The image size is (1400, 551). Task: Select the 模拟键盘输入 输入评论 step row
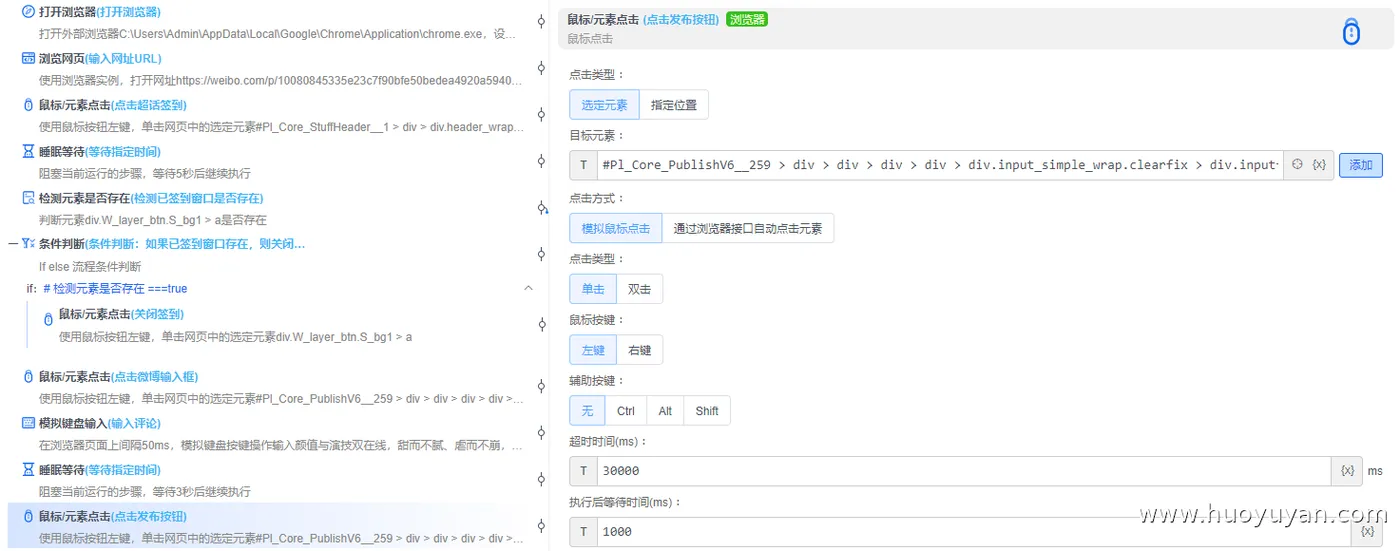coord(270,434)
